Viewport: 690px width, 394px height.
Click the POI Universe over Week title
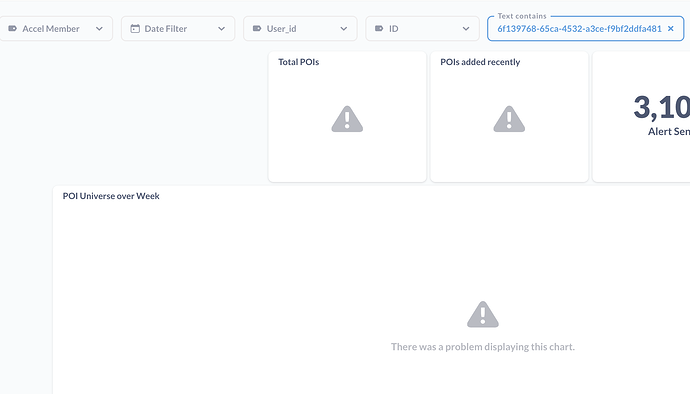111,196
